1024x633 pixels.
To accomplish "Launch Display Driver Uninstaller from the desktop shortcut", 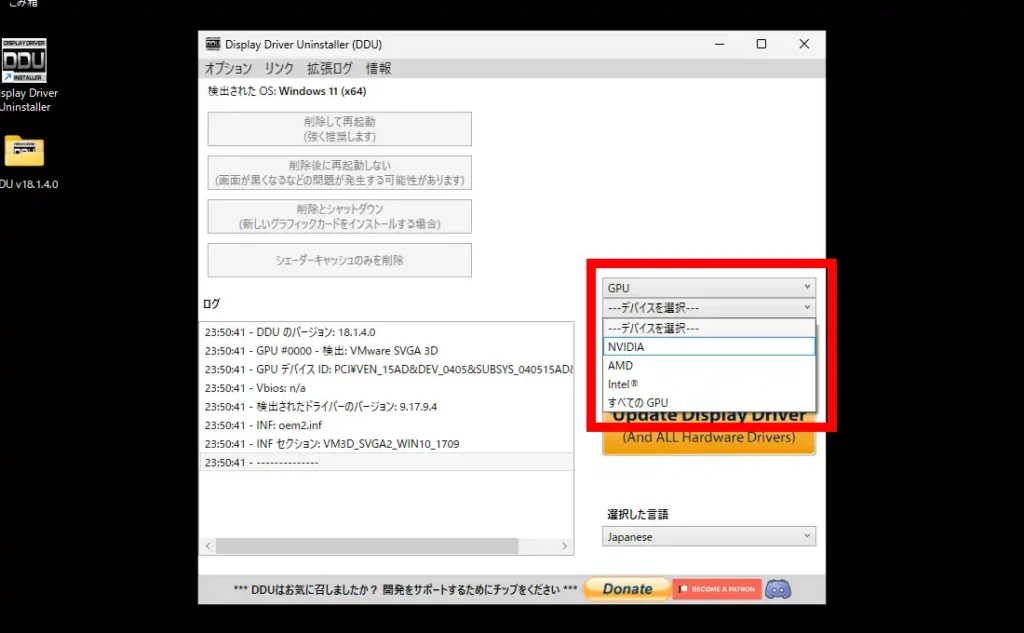I will [23, 60].
